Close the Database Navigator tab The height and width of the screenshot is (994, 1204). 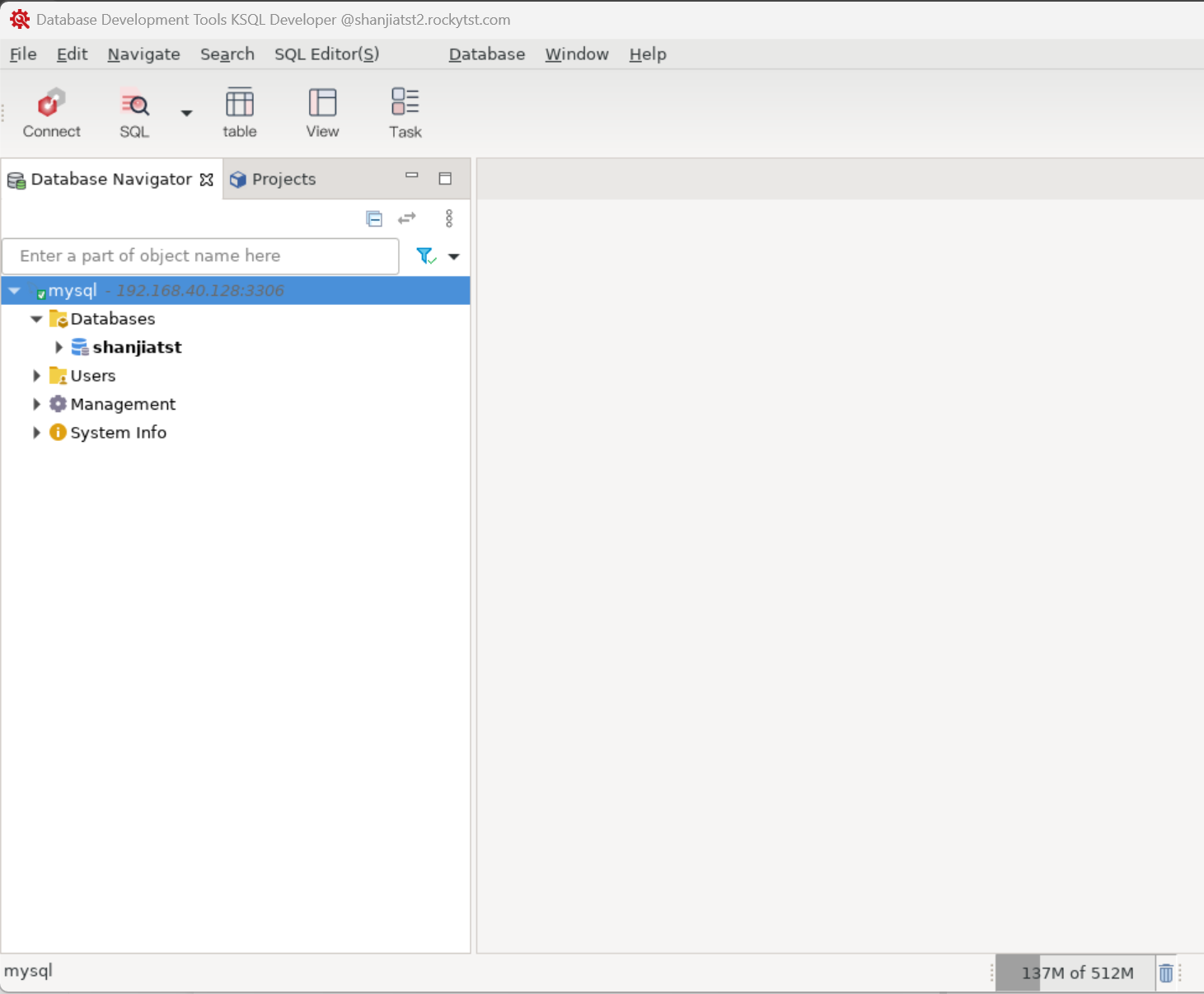(207, 180)
